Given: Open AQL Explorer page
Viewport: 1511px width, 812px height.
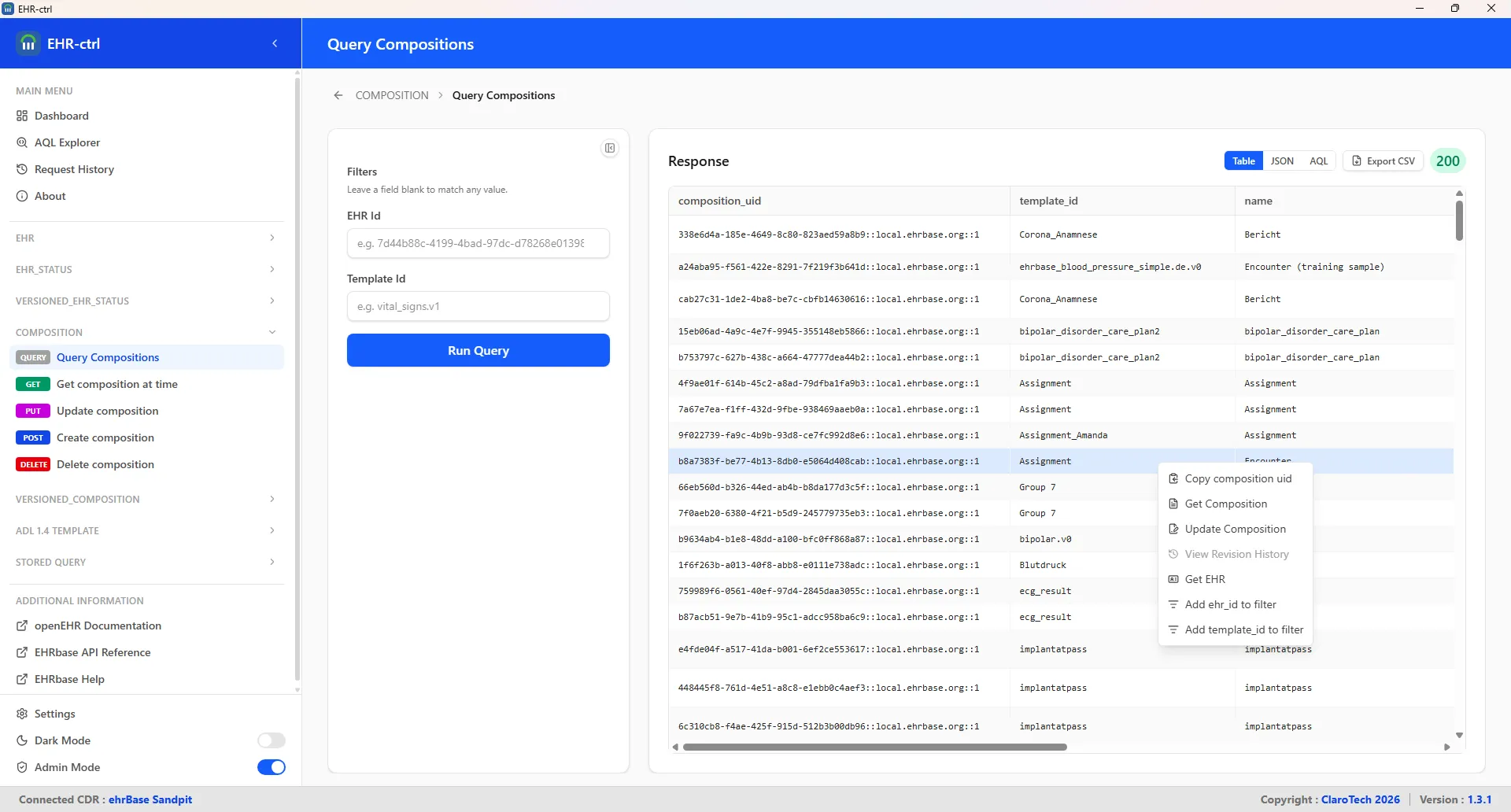Looking at the screenshot, I should [x=67, y=142].
